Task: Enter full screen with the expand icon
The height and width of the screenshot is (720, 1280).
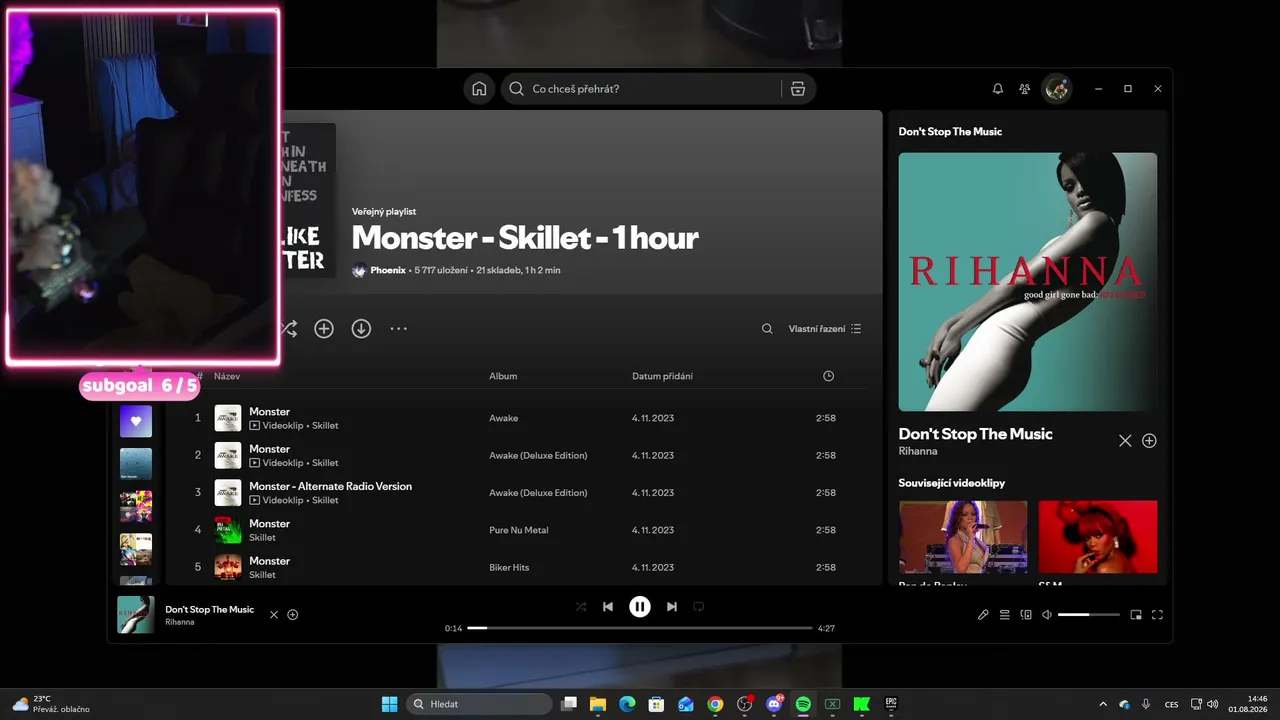Action: pyautogui.click(x=1158, y=615)
